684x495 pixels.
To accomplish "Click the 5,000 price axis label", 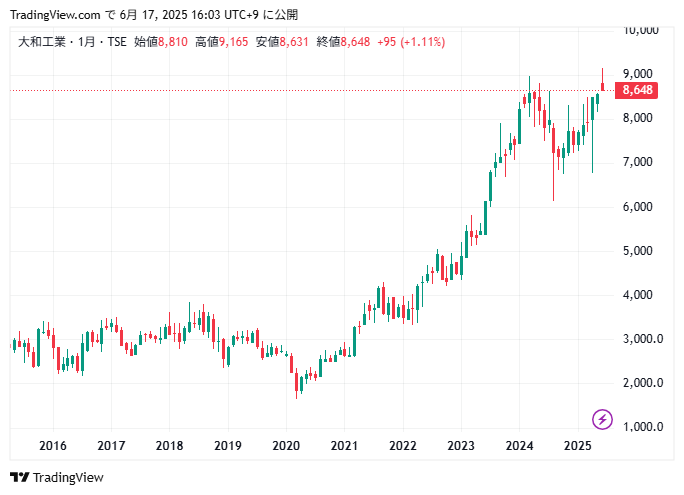I will click(x=638, y=251).
